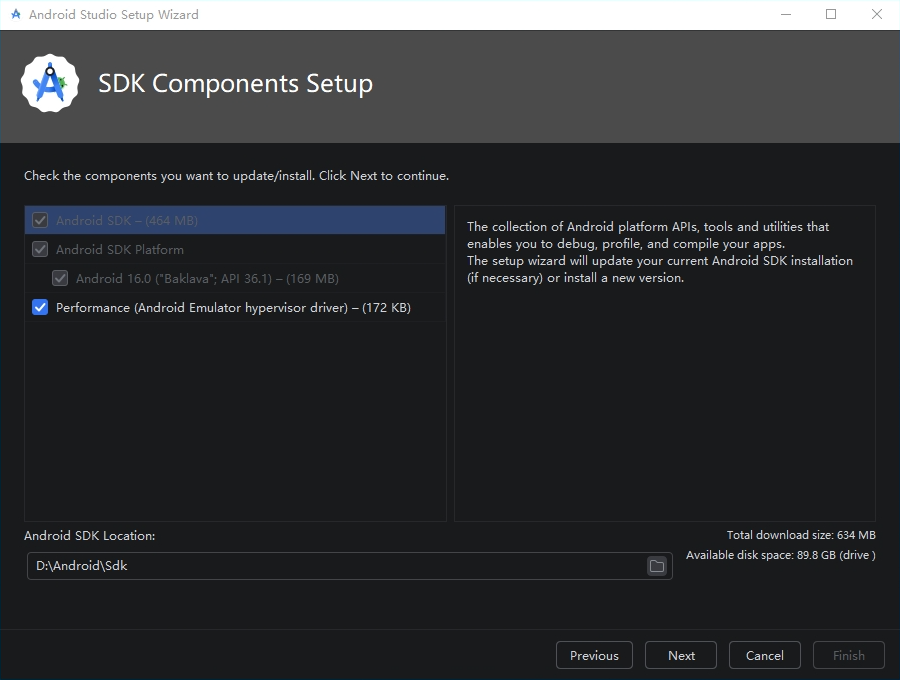This screenshot has width=900, height=680.
Task: Click the Android Studio logo in header
Action: coord(50,84)
